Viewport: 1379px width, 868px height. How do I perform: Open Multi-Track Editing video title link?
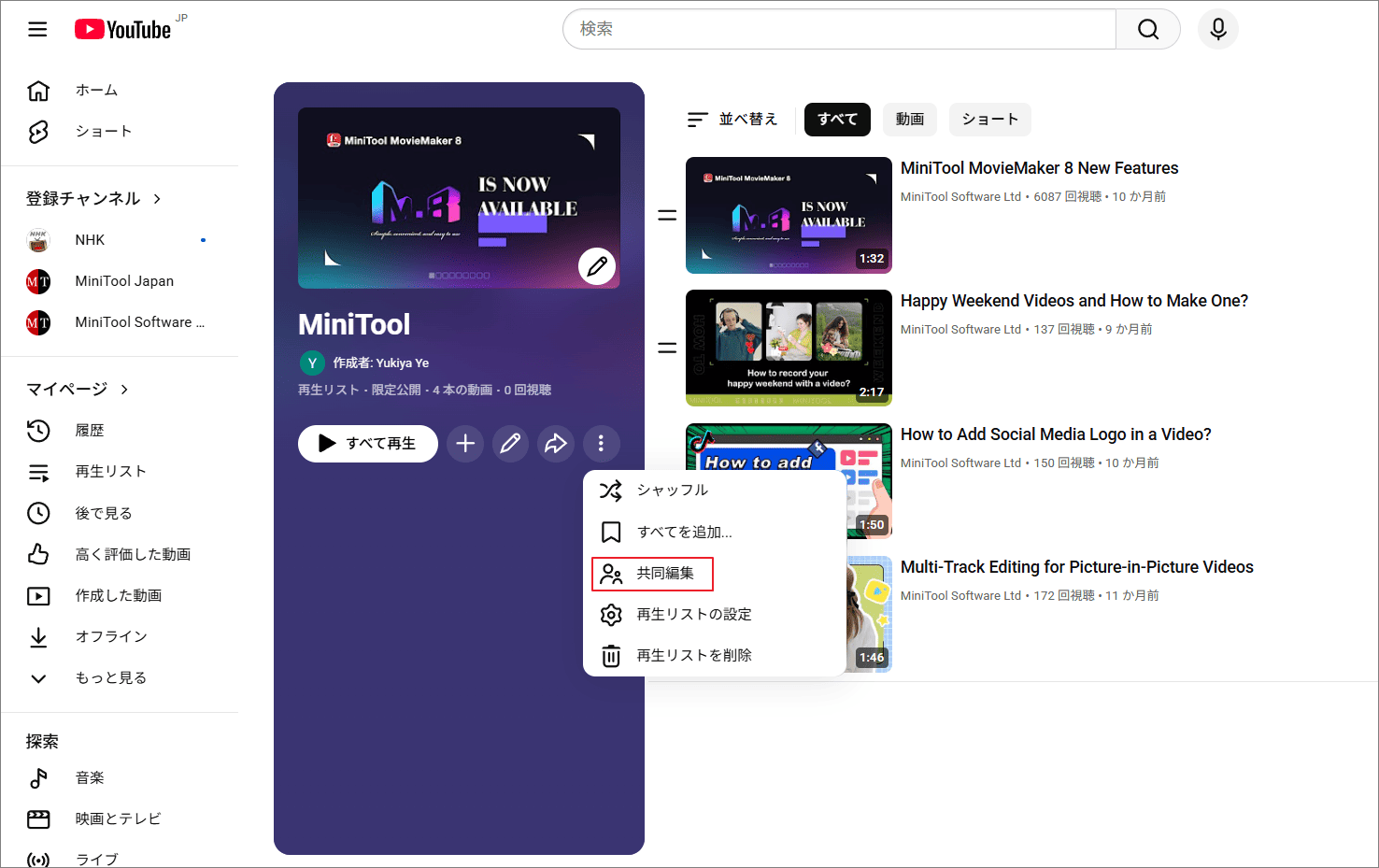[x=1076, y=567]
